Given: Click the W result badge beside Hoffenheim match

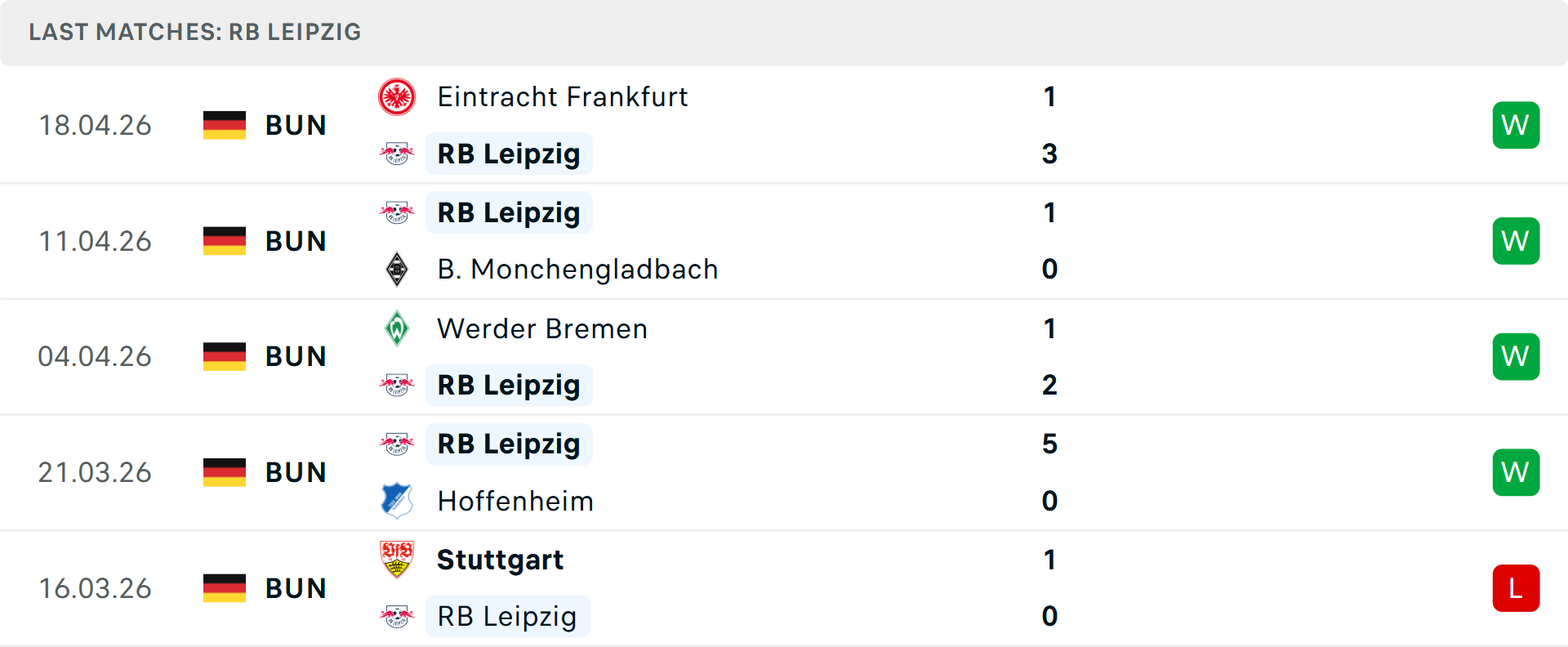Looking at the screenshot, I should pyautogui.click(x=1516, y=471).
